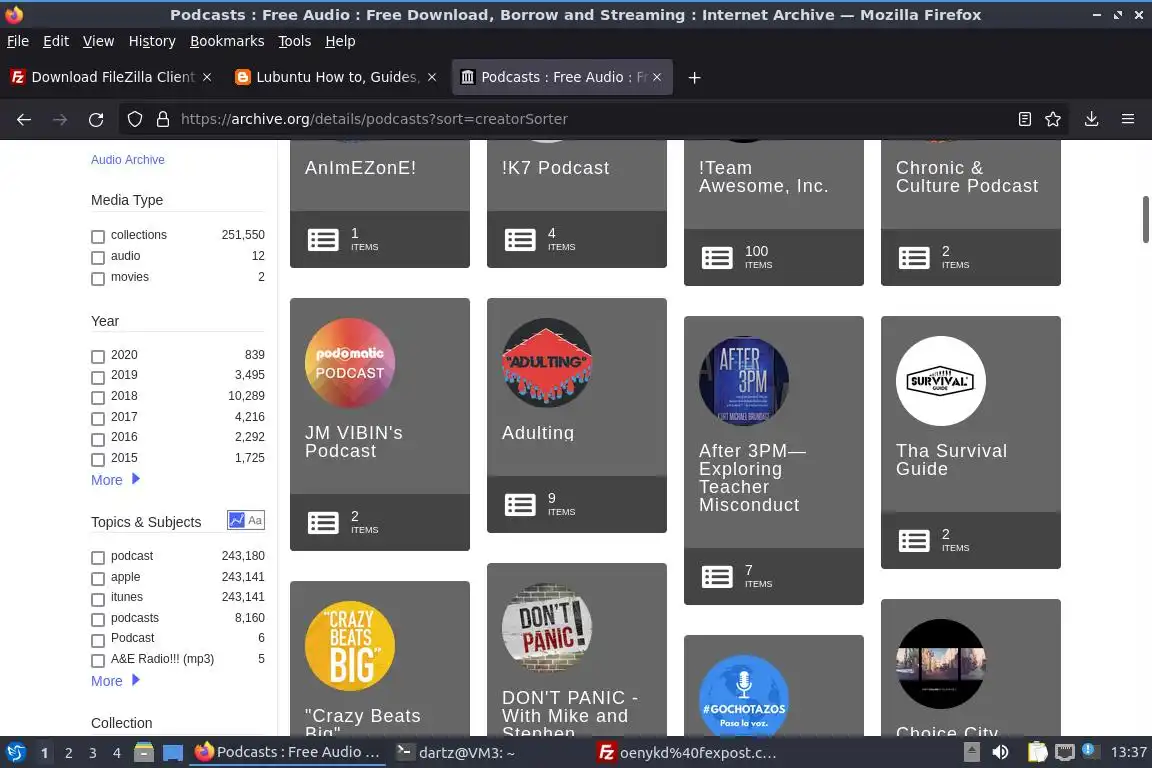The image size is (1152, 768).
Task: Click Tha Survival Guide logo image
Action: tap(940, 381)
